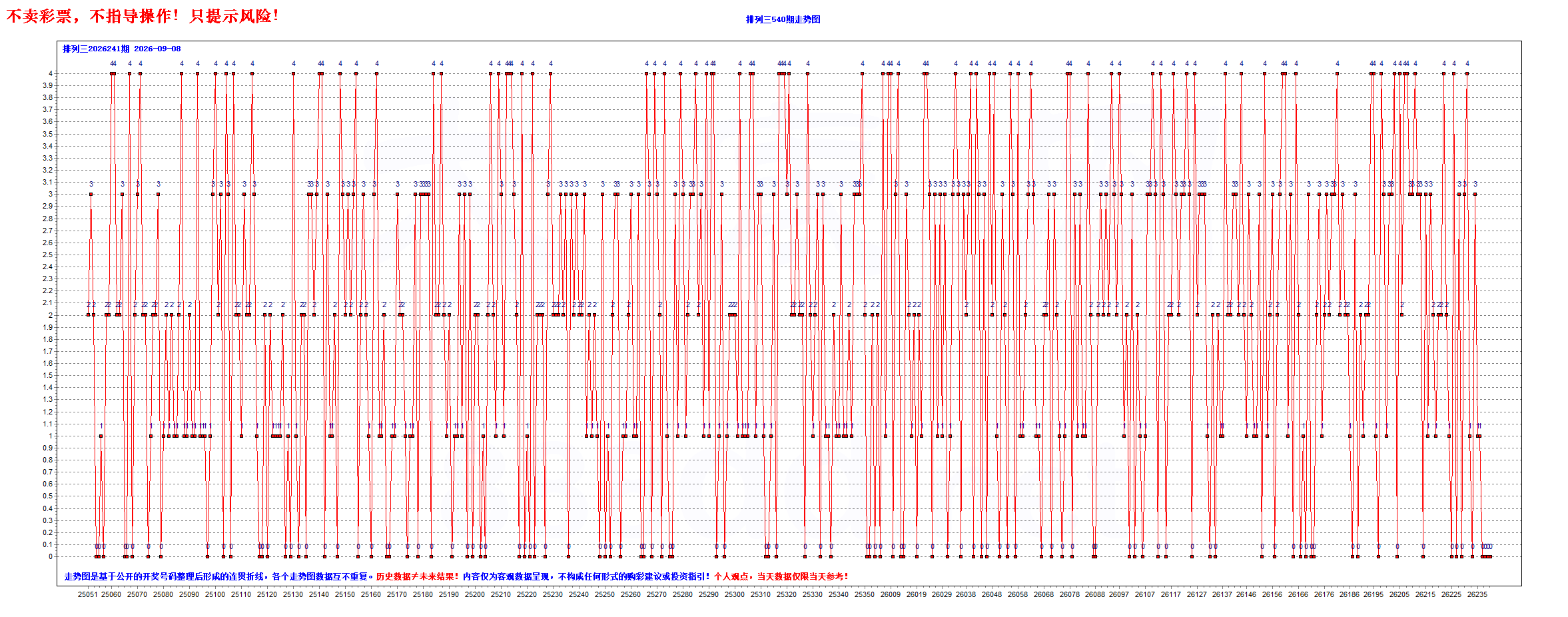Click the chart title 排列三540期走势图
The image size is (1568, 617).
pyautogui.click(x=783, y=19)
